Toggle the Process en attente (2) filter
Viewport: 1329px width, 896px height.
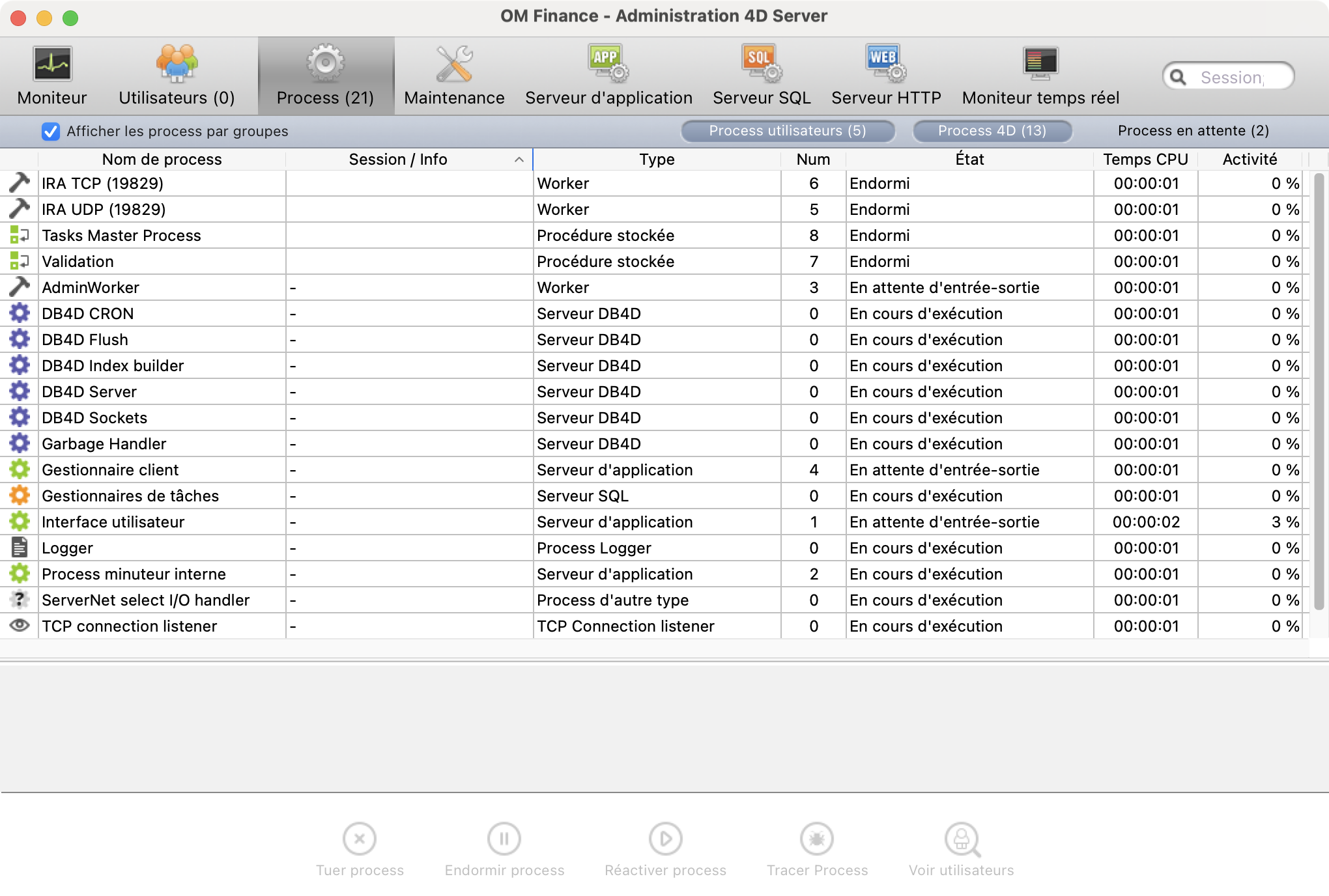(x=1193, y=131)
